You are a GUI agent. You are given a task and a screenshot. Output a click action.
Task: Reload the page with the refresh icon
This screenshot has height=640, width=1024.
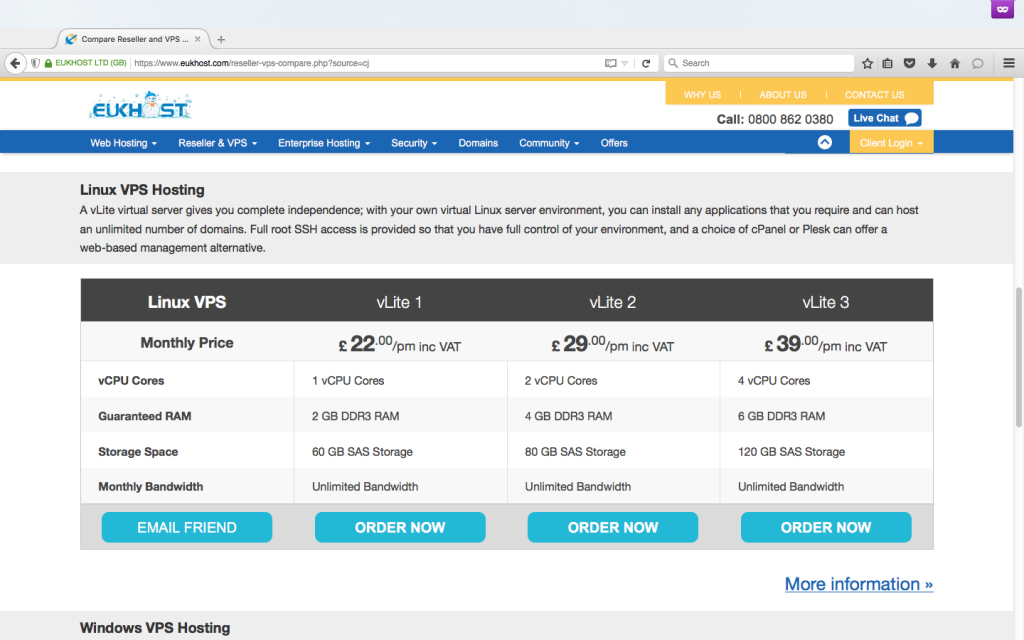click(x=646, y=63)
